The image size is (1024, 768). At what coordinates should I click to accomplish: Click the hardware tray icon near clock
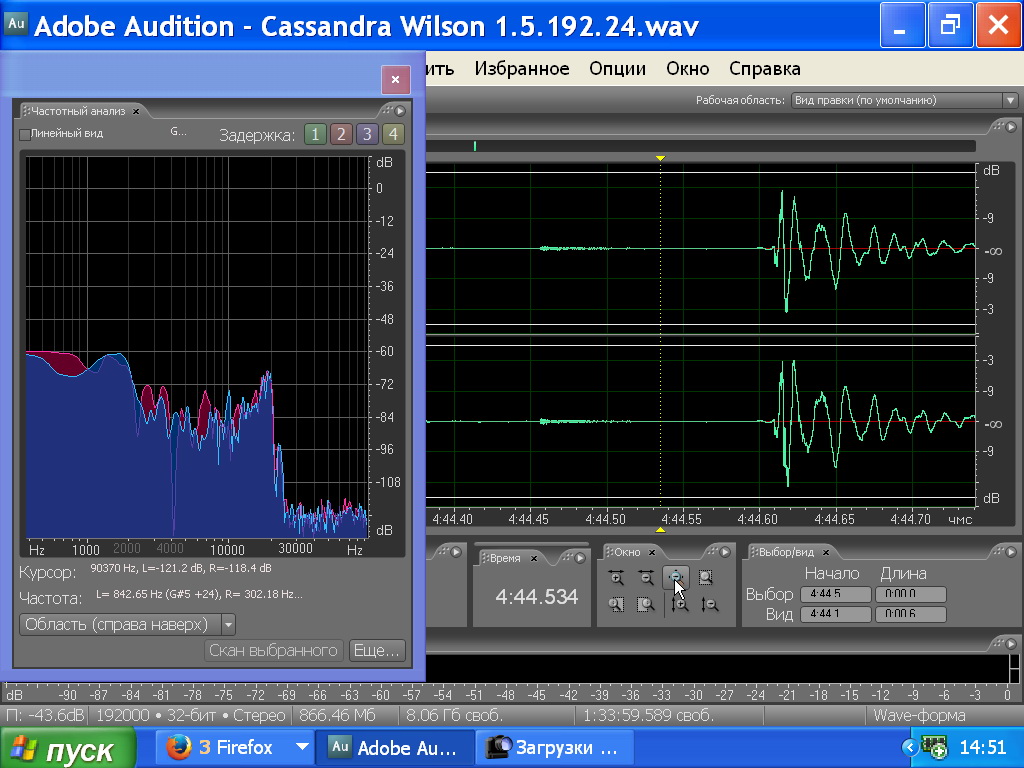coord(935,747)
